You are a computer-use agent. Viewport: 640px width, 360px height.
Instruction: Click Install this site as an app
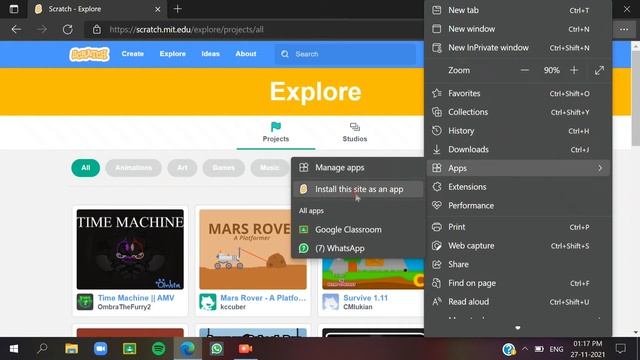pos(358,189)
